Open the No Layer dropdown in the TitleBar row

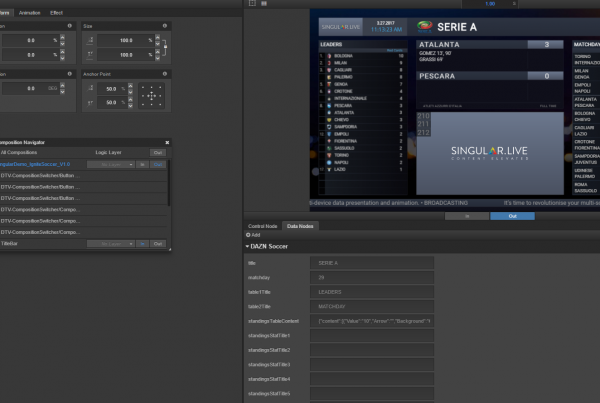(x=111, y=244)
